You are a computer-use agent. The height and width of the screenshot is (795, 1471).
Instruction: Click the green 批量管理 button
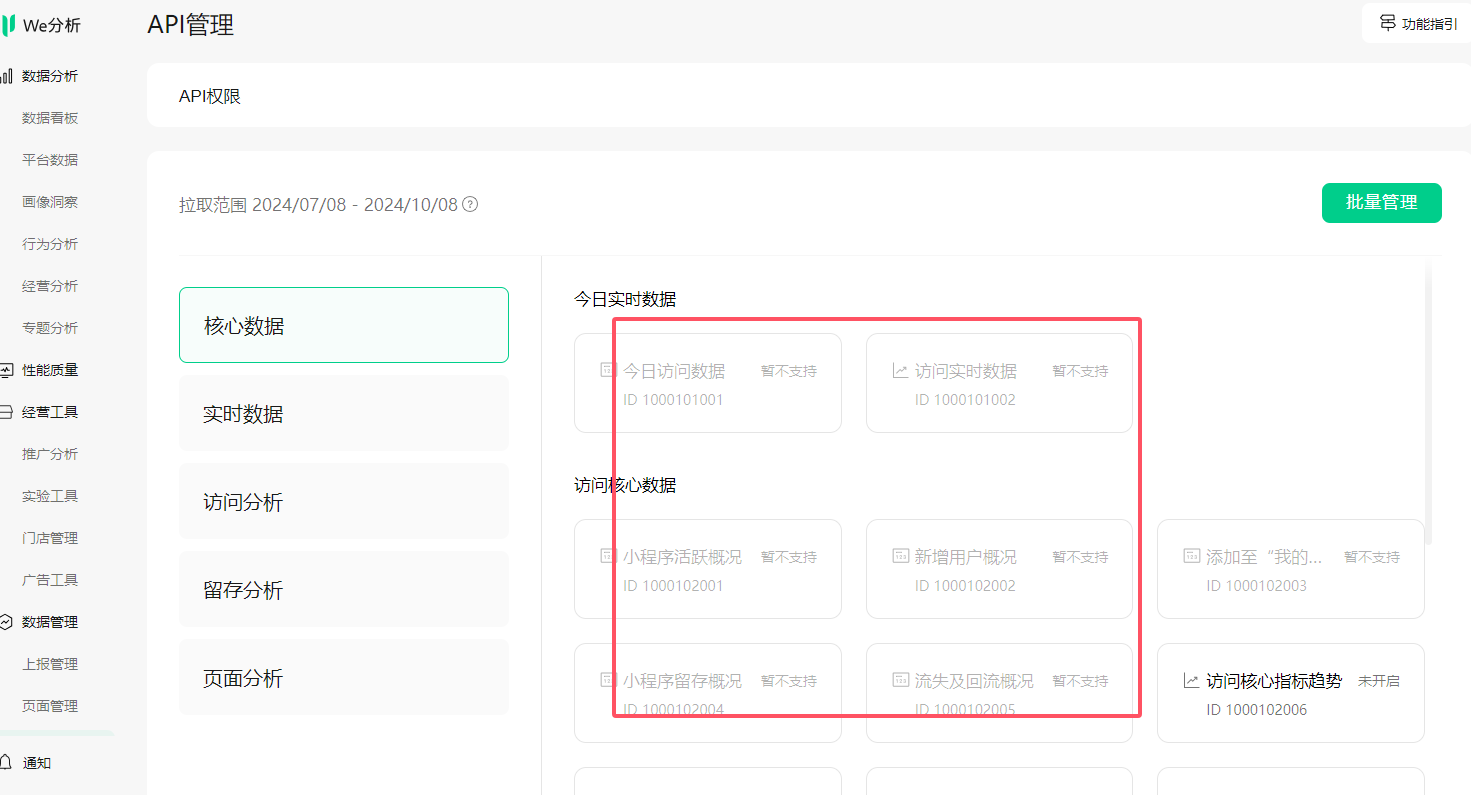1382,203
